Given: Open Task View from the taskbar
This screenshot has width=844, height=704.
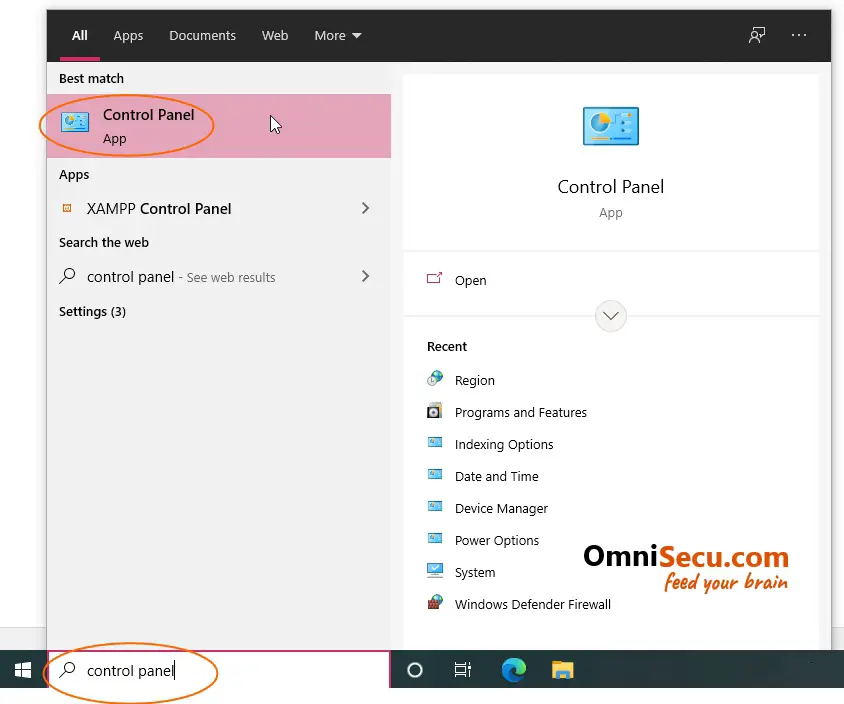Looking at the screenshot, I should [463, 670].
